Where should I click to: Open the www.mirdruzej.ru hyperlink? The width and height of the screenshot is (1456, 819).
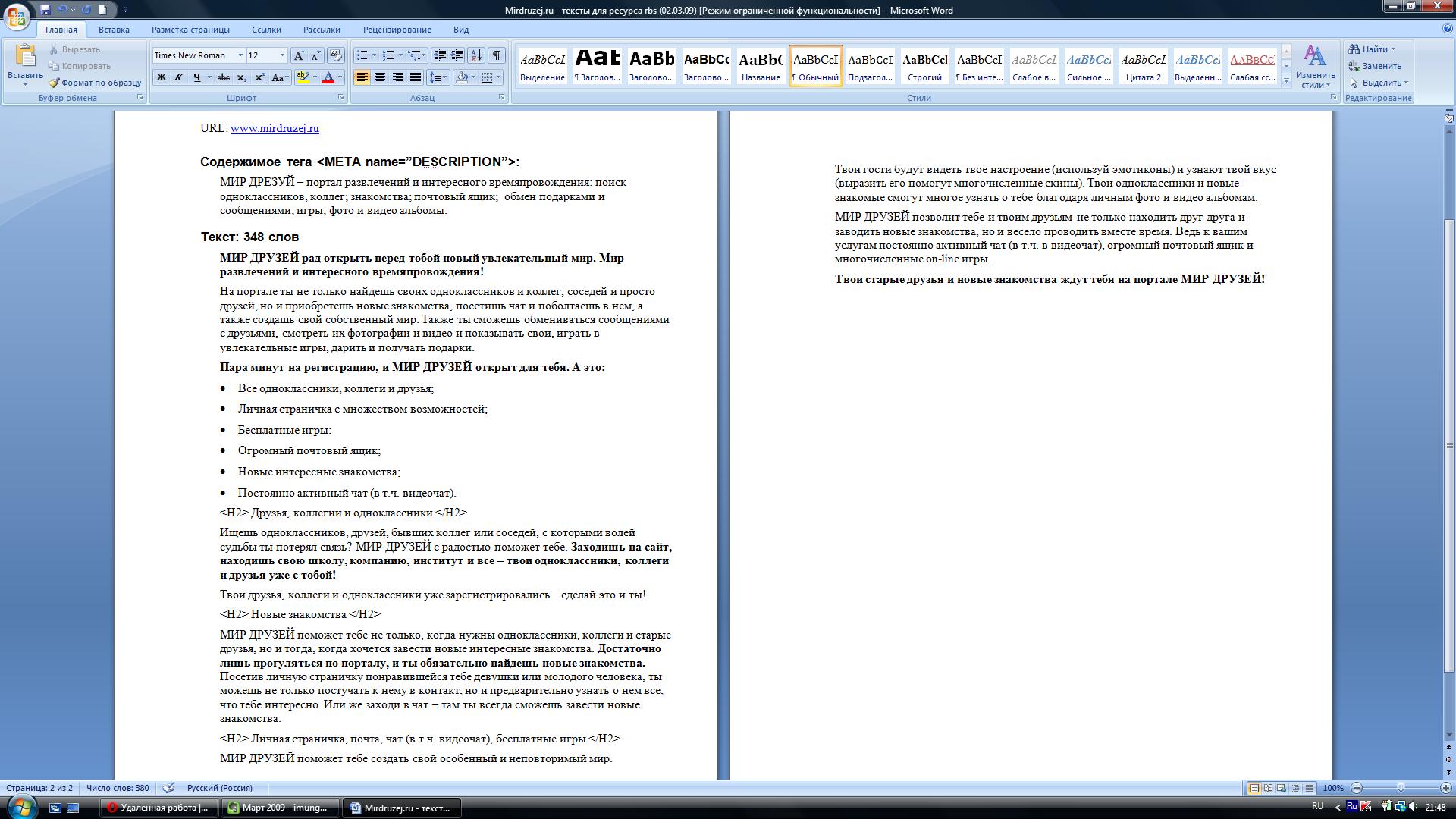275,128
